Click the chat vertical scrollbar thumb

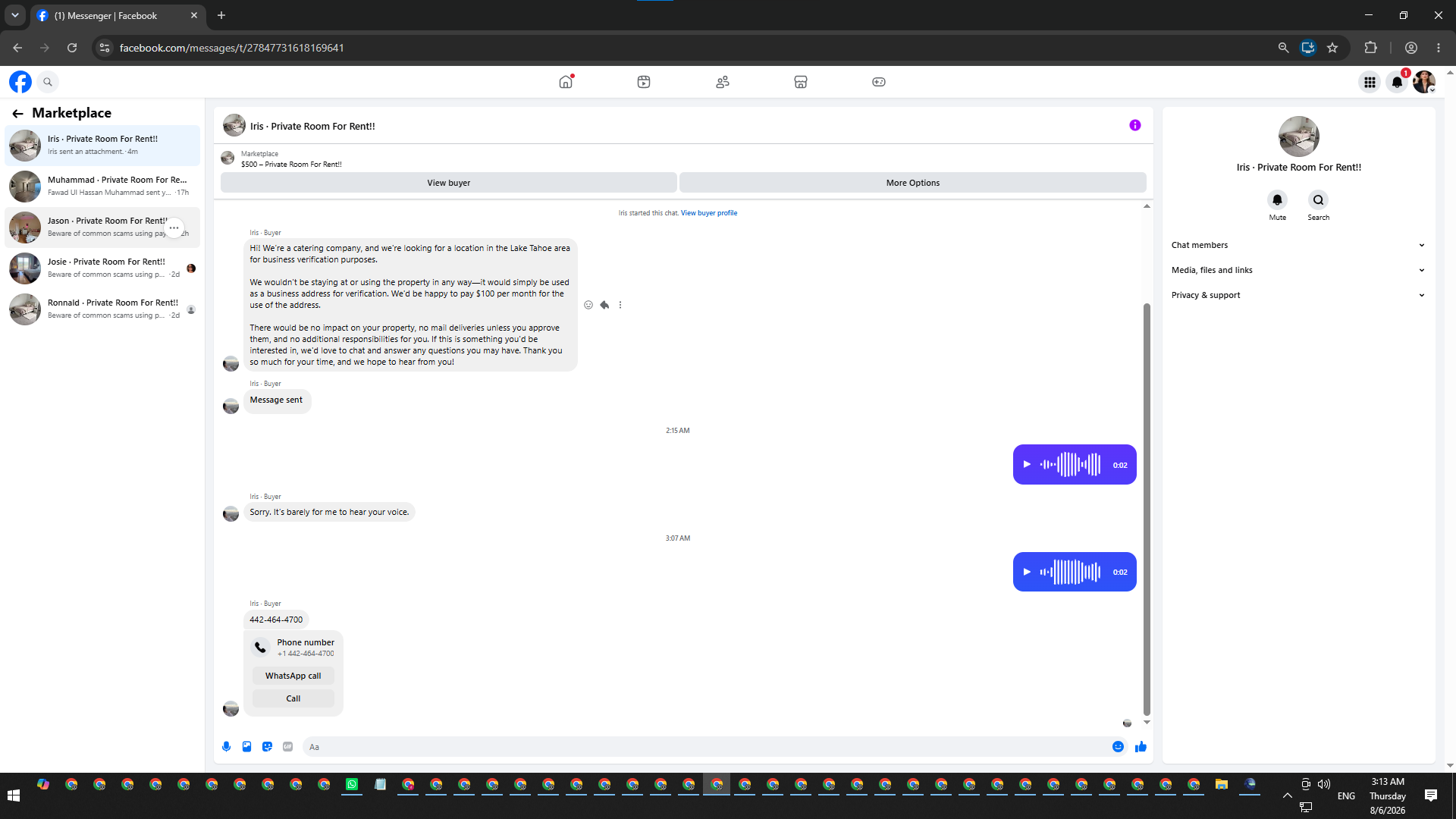coord(1147,510)
